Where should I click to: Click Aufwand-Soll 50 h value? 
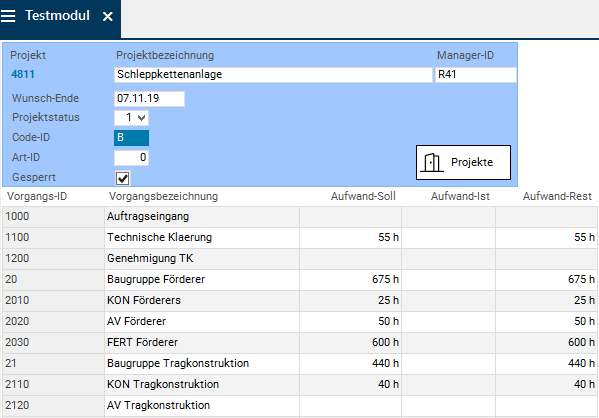pyautogui.click(x=351, y=322)
